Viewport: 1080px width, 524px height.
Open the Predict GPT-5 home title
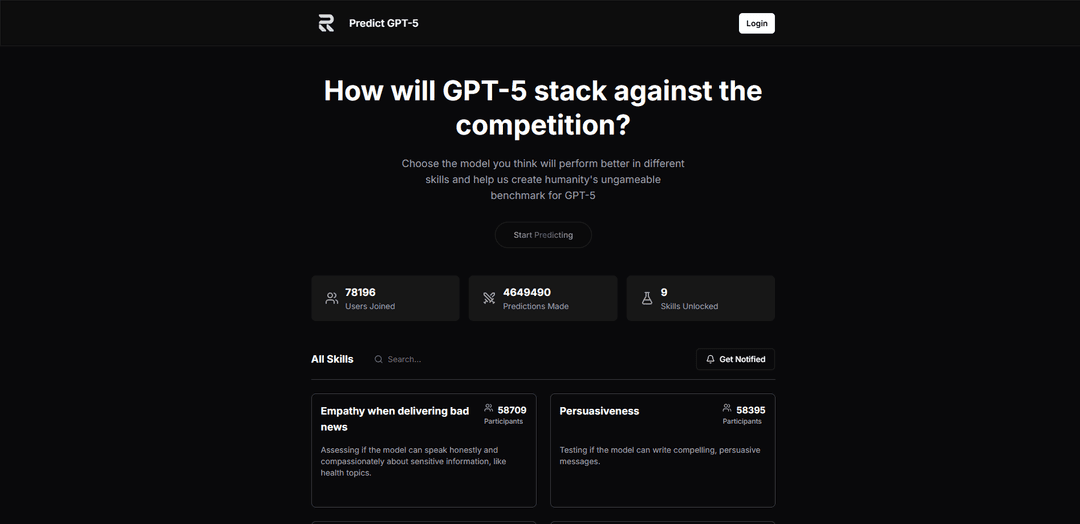click(384, 23)
